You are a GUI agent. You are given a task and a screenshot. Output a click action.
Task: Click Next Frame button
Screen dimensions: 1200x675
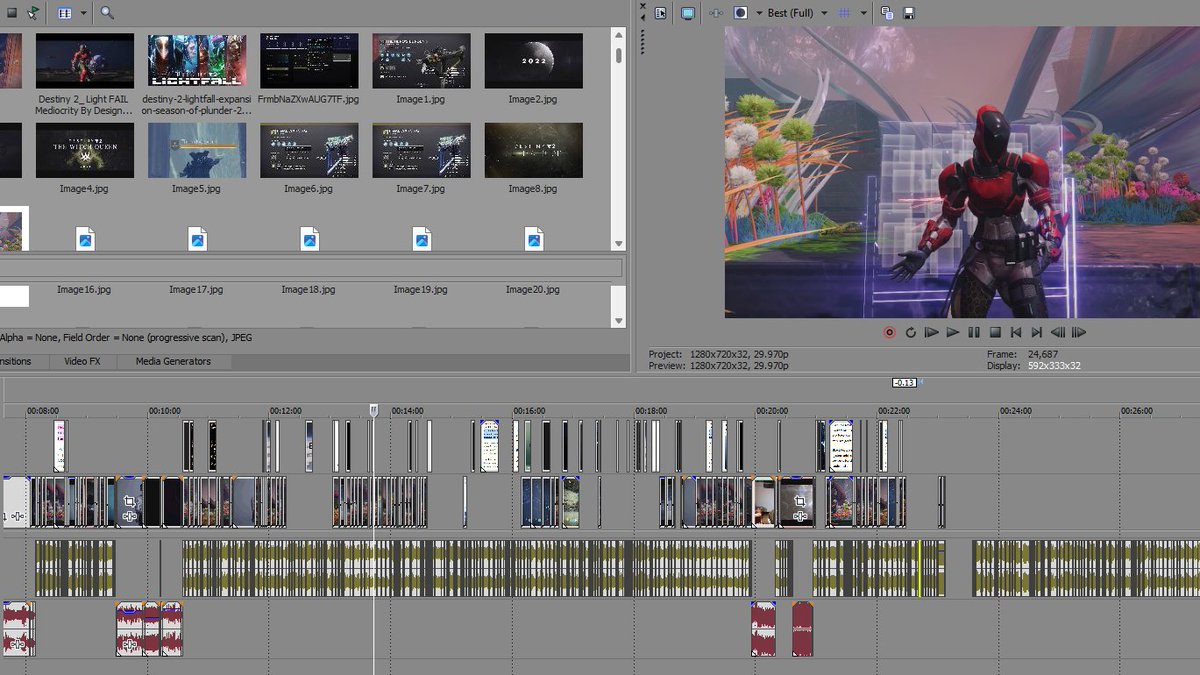[x=1079, y=332]
